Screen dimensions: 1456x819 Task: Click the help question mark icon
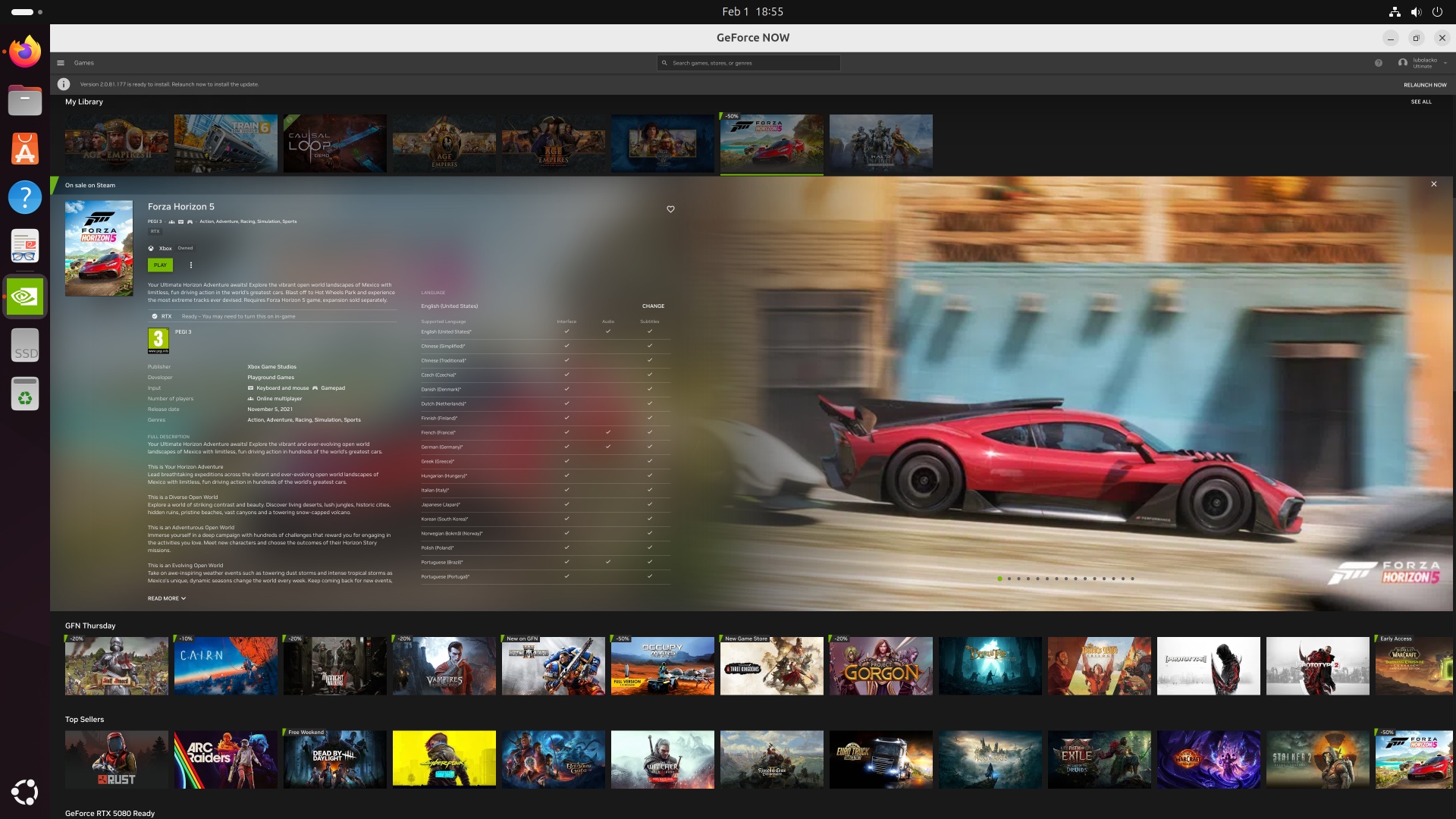(1379, 63)
